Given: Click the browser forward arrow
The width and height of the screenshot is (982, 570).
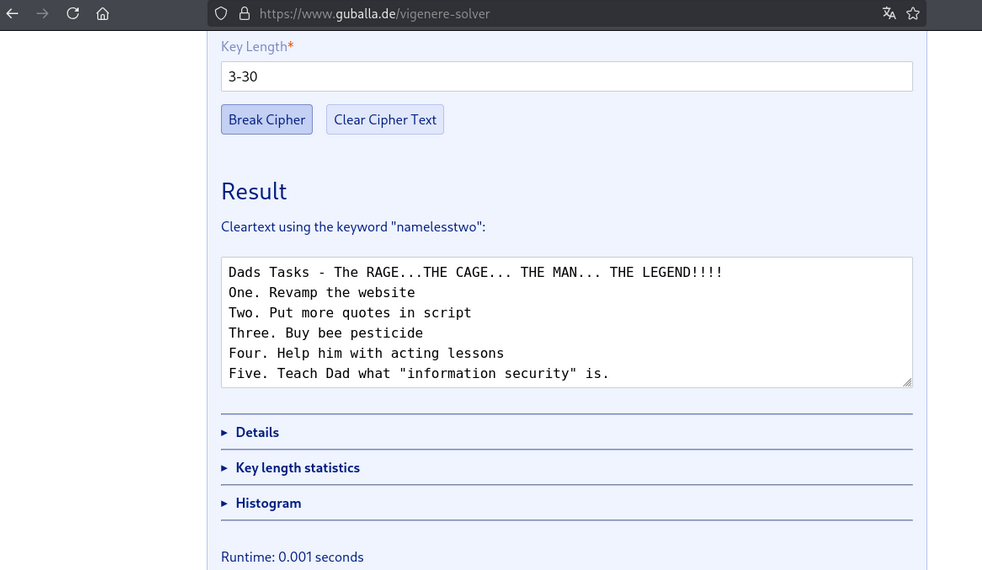Looking at the screenshot, I should [42, 14].
